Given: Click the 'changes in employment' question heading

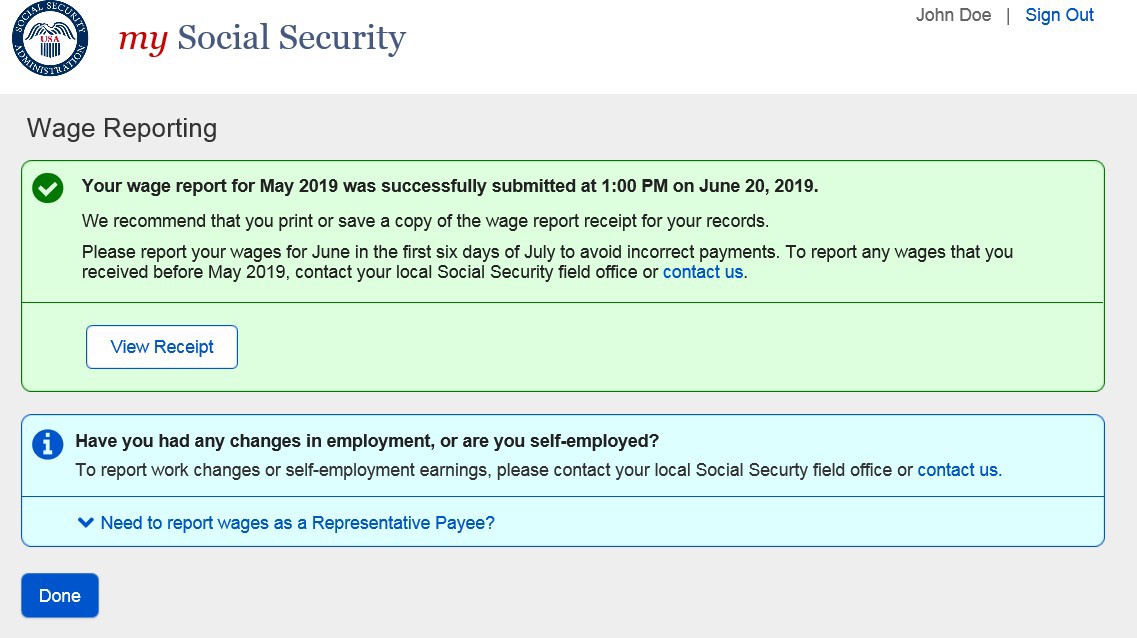Looking at the screenshot, I should coord(366,441).
